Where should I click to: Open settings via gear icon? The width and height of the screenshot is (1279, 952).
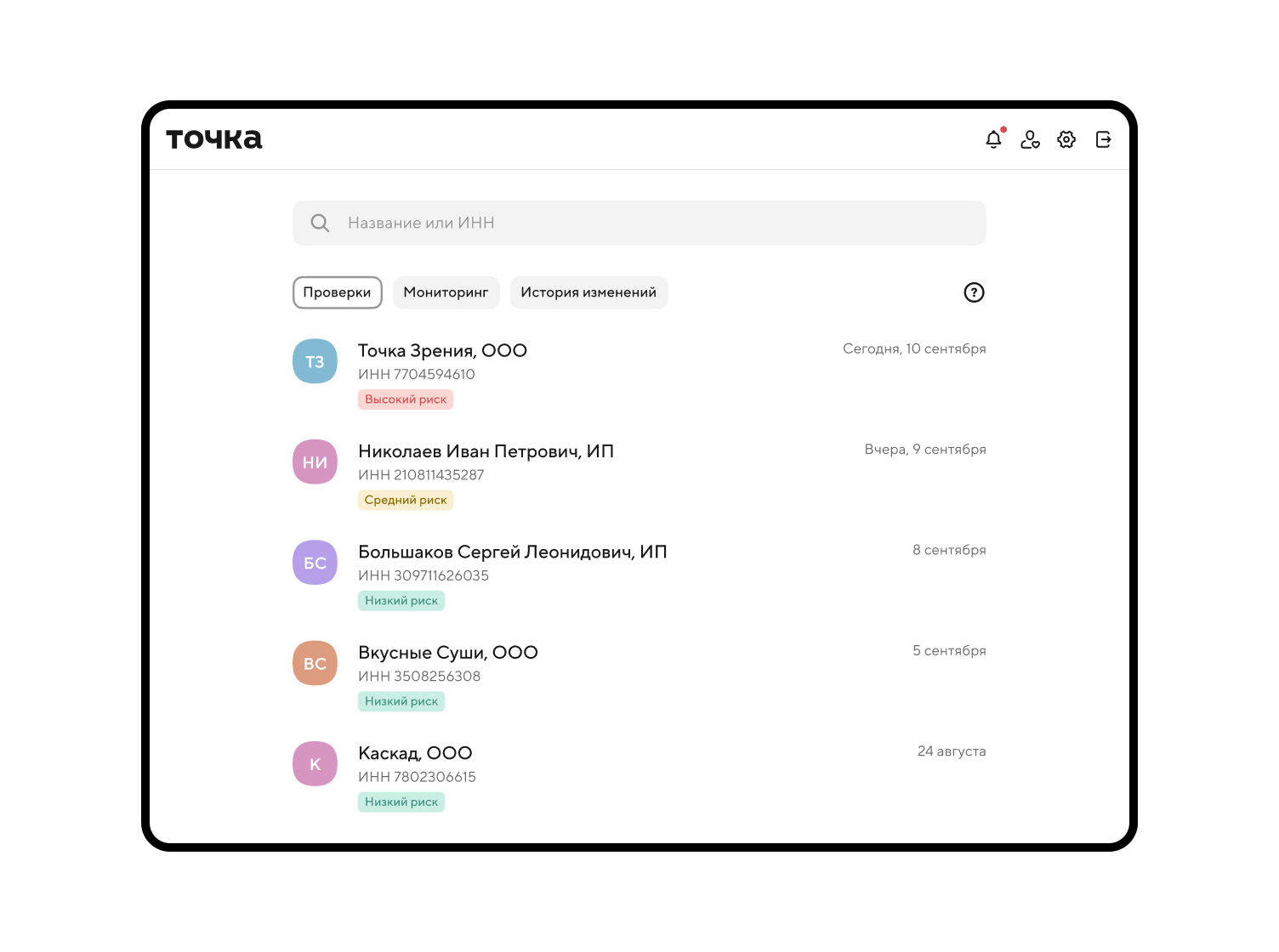pyautogui.click(x=1066, y=139)
